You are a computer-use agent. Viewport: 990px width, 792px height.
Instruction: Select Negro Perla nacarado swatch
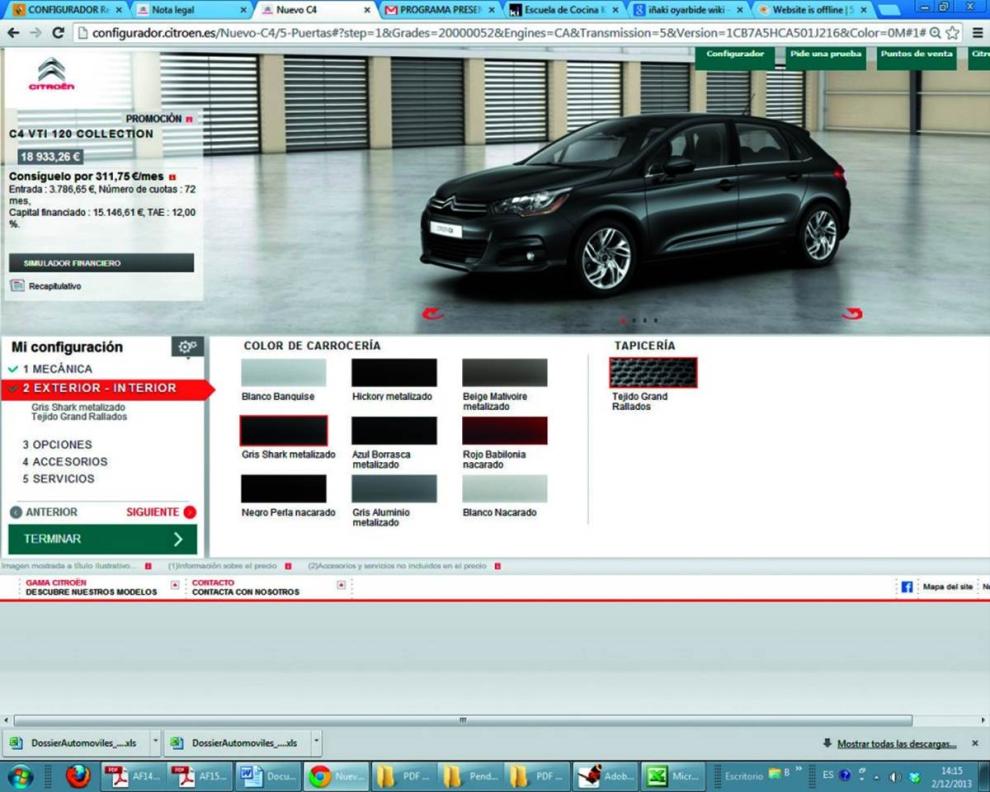(283, 489)
